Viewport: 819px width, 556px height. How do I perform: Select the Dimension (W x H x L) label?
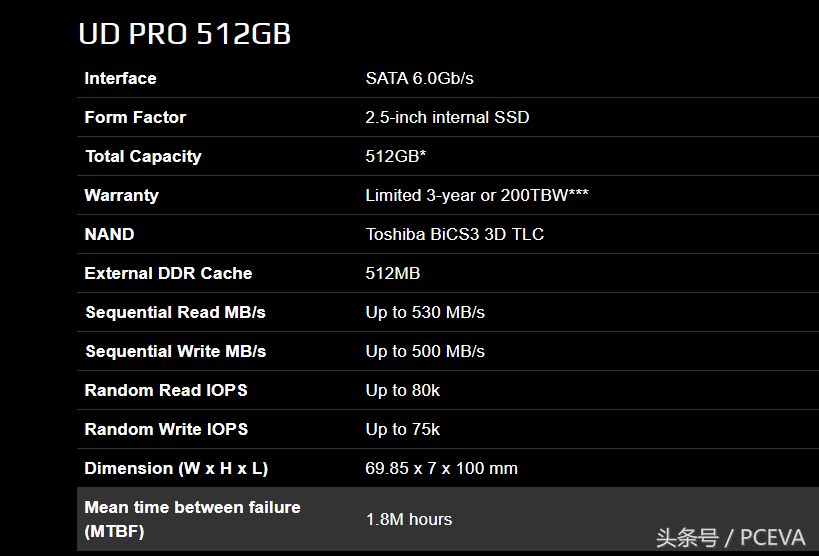177,468
